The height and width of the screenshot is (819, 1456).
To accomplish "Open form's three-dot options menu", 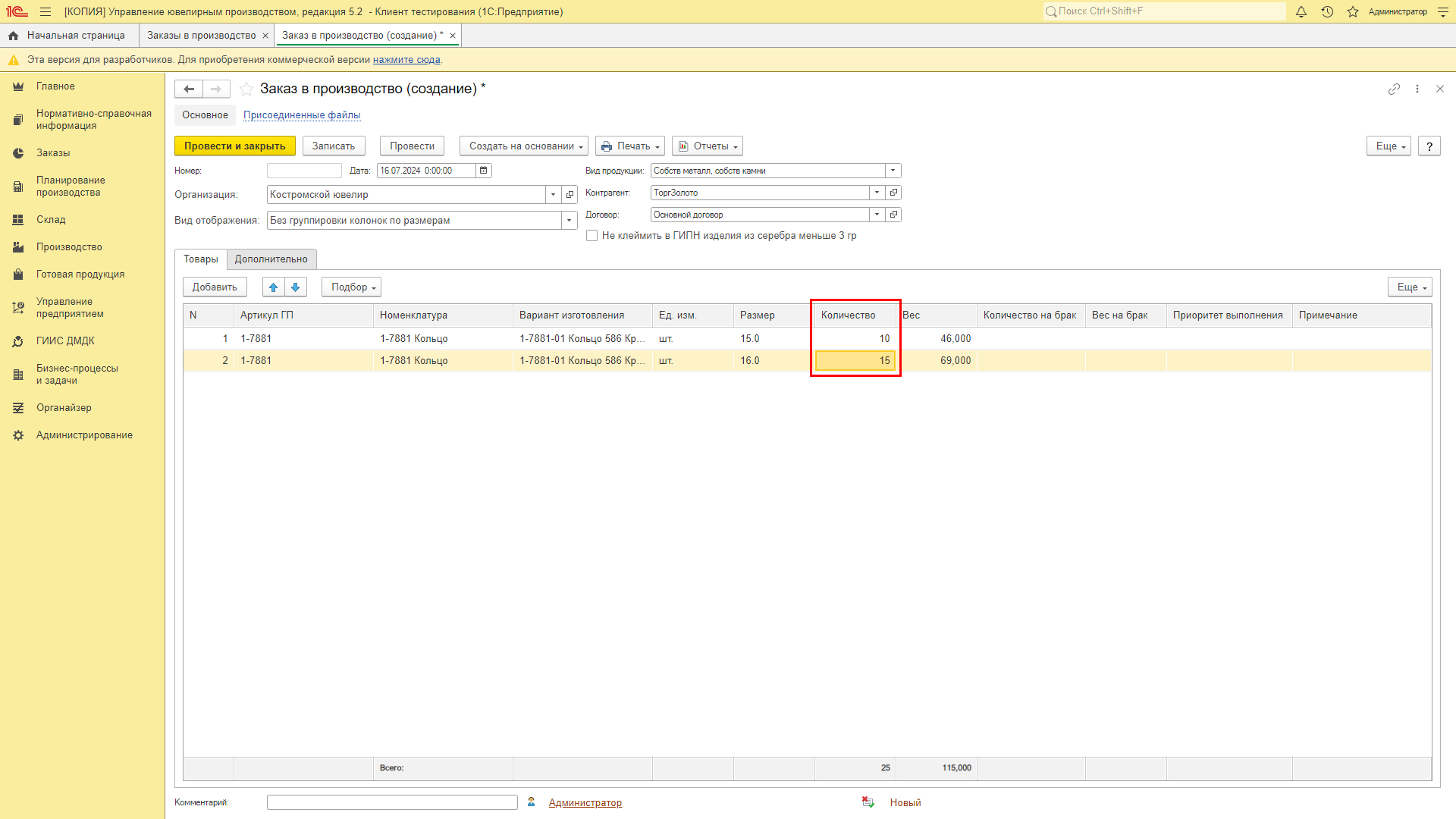I will click(x=1417, y=89).
